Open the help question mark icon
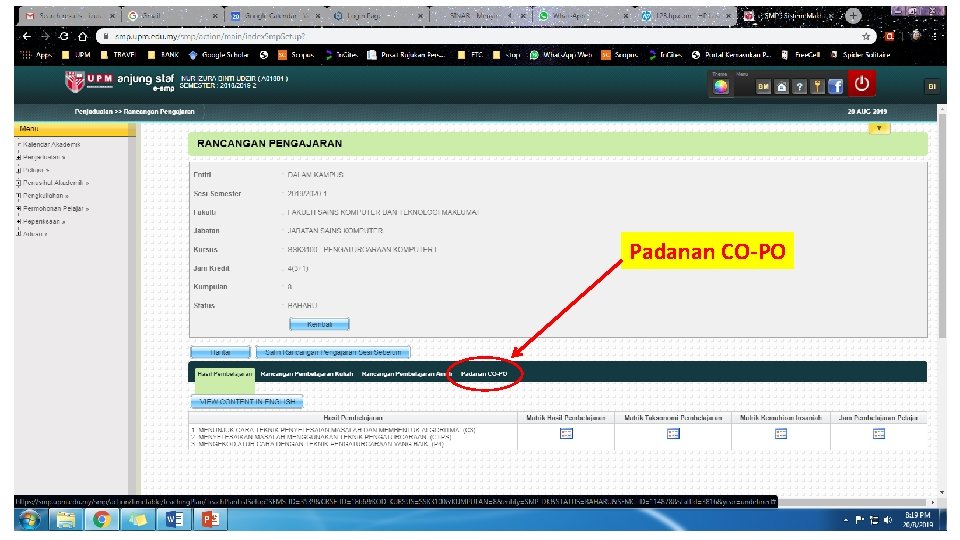The height and width of the screenshot is (540, 960). point(799,87)
